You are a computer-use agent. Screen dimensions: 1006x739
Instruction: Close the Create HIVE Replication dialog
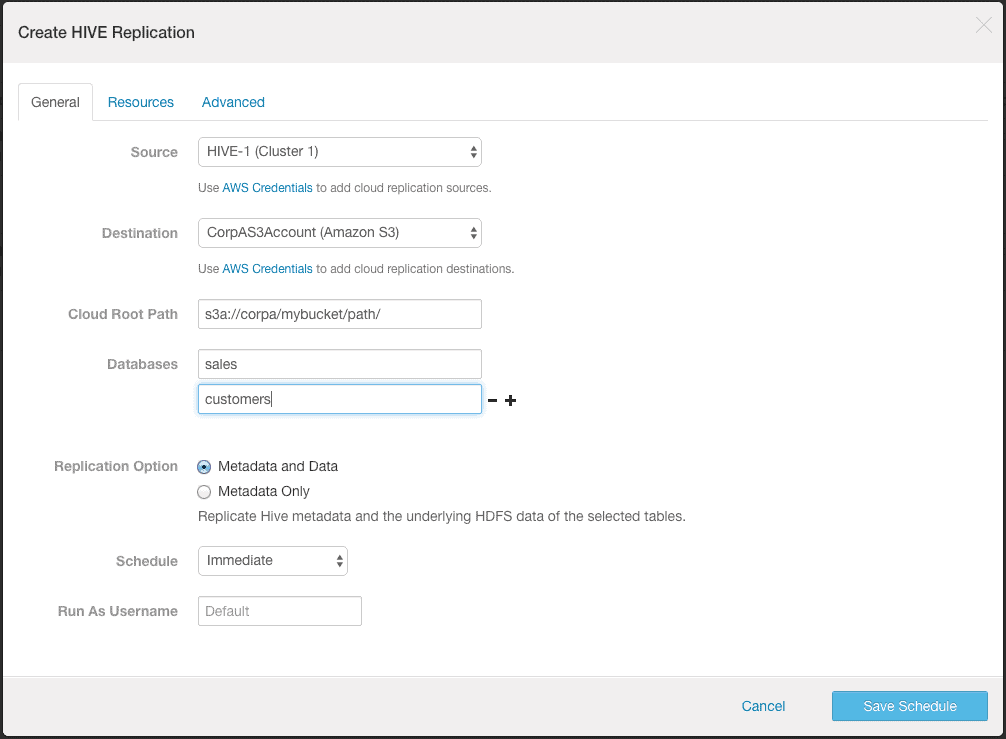(x=983, y=25)
